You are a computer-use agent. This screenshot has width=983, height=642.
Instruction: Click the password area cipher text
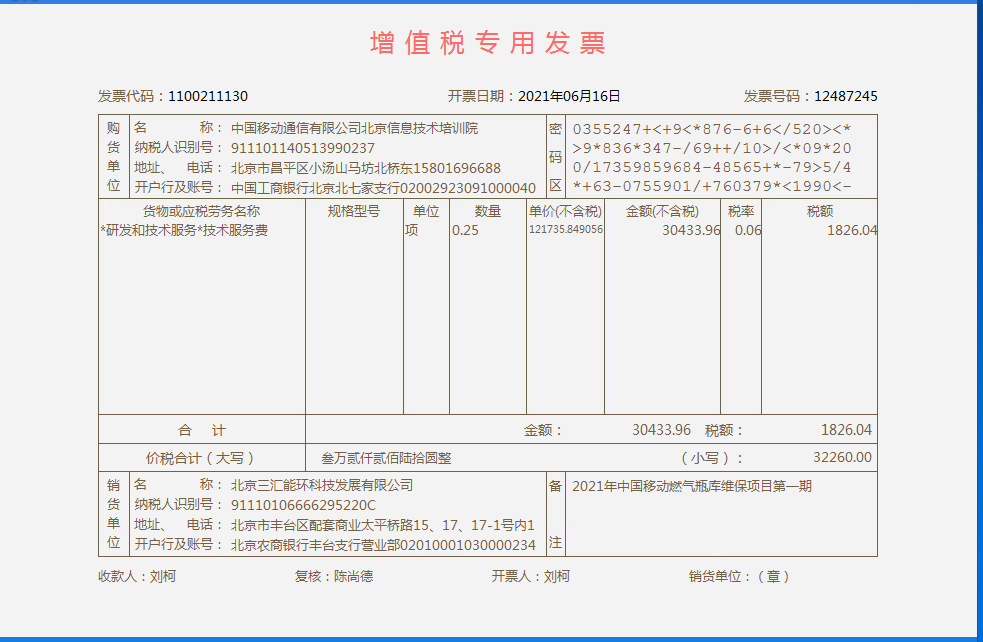(711, 157)
